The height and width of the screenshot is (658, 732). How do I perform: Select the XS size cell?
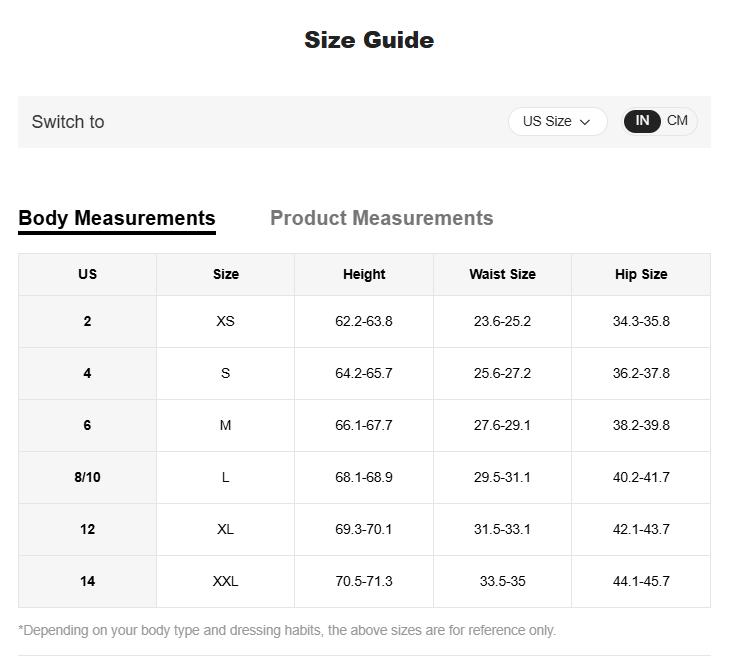pyautogui.click(x=225, y=321)
